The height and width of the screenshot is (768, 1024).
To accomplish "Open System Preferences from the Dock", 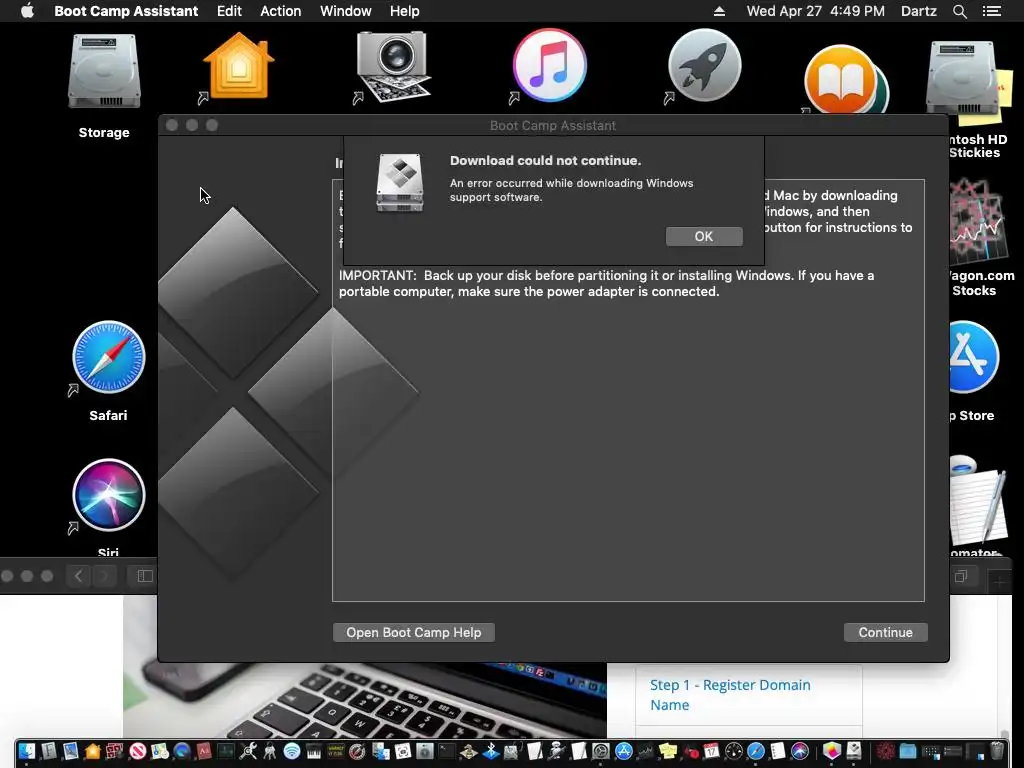I will (601, 751).
